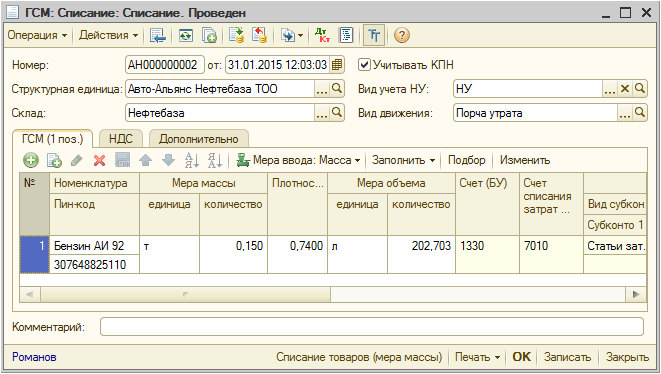The width and height of the screenshot is (661, 374).
Task: Click the copy document icon
Action: [x=209, y=35]
